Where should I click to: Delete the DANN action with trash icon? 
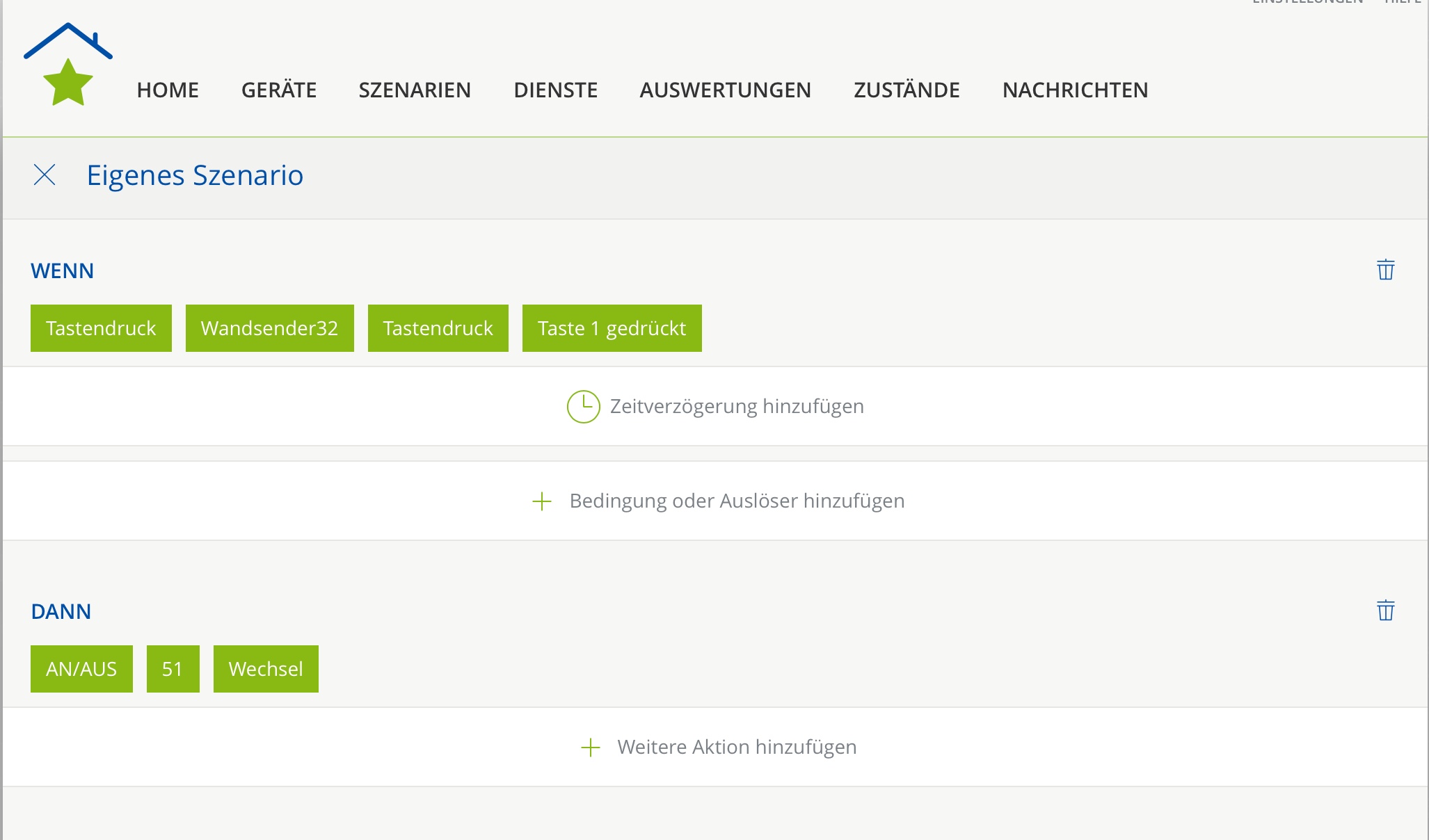tap(1385, 611)
